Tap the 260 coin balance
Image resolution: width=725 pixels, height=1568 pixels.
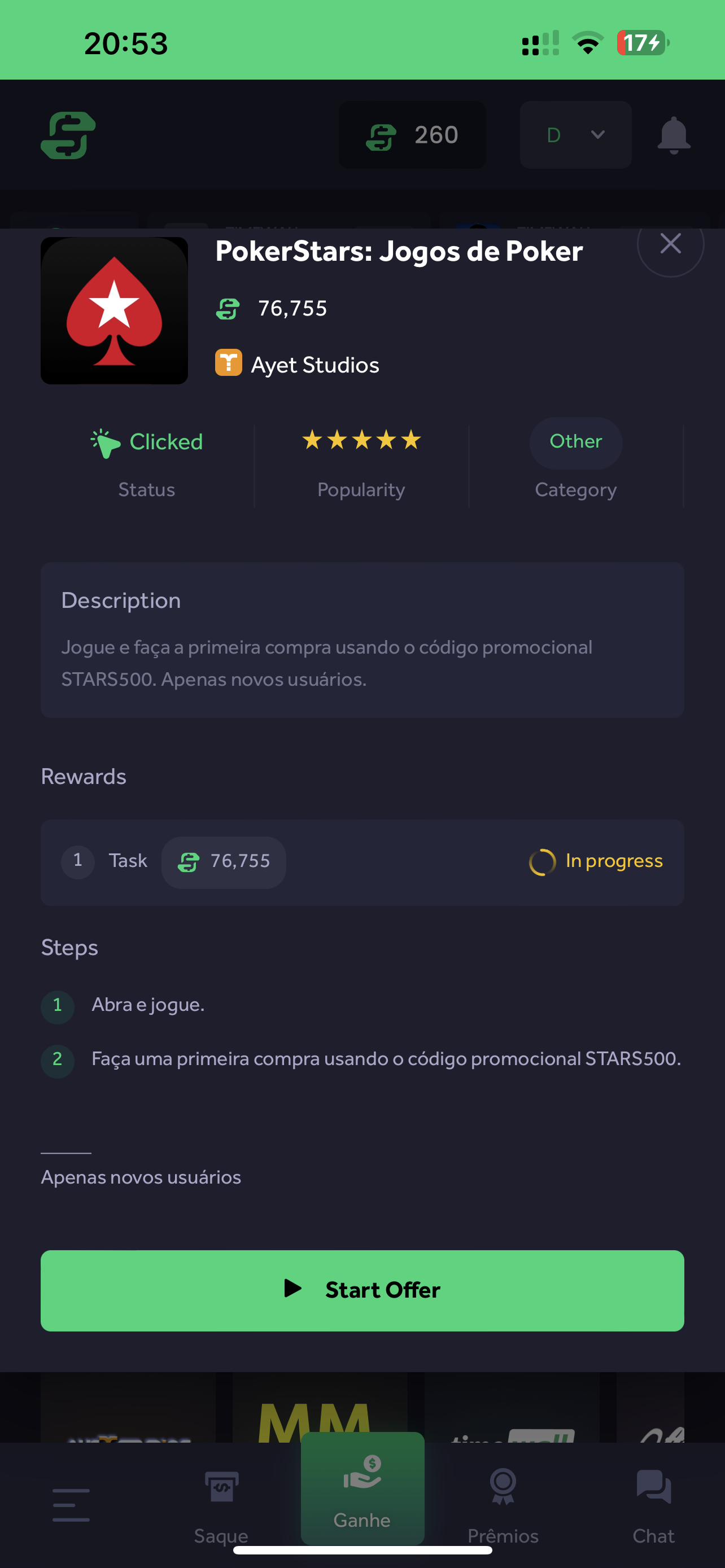tap(412, 135)
